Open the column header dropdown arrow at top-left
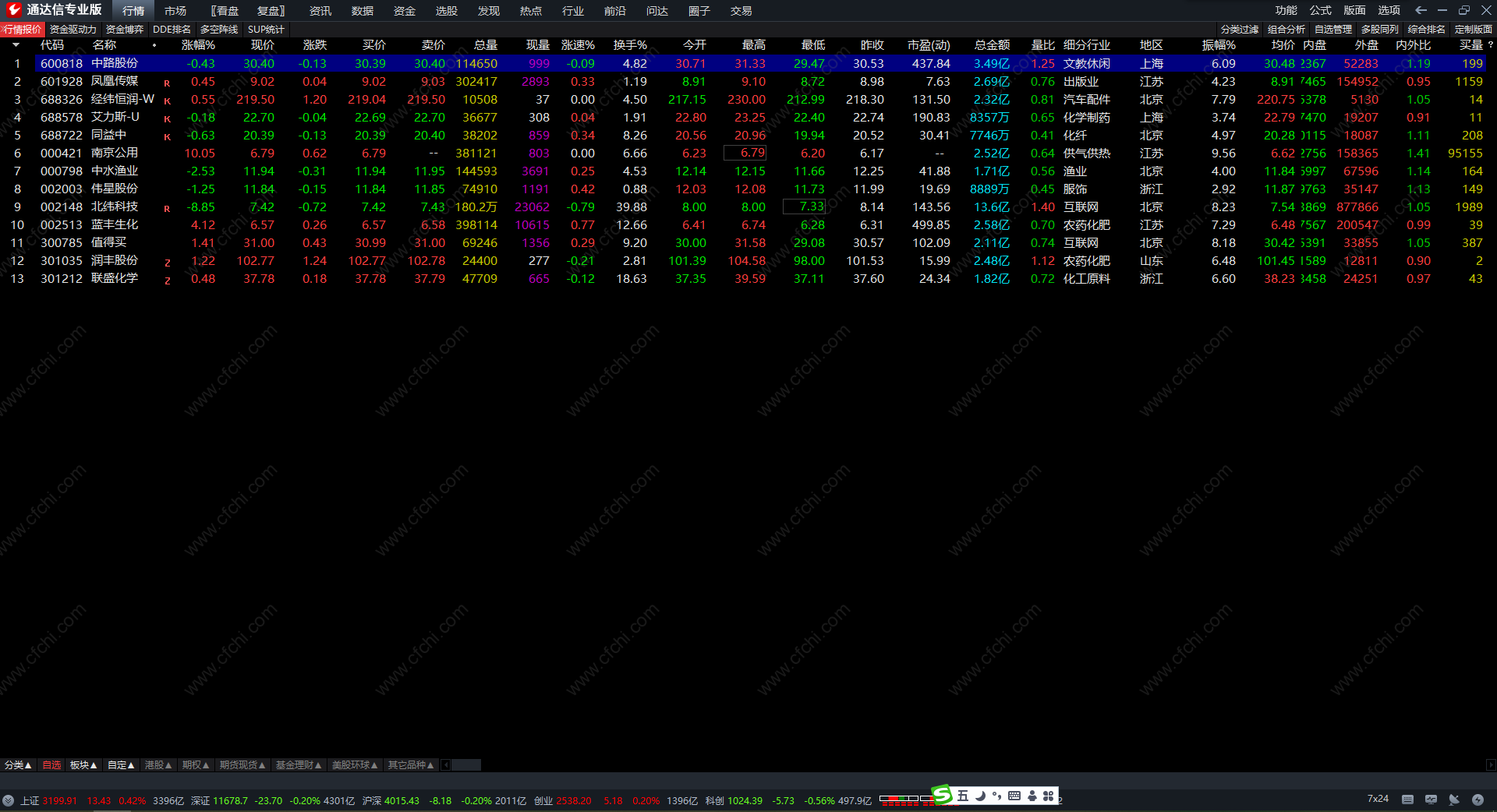The height and width of the screenshot is (812, 1497). [16, 45]
